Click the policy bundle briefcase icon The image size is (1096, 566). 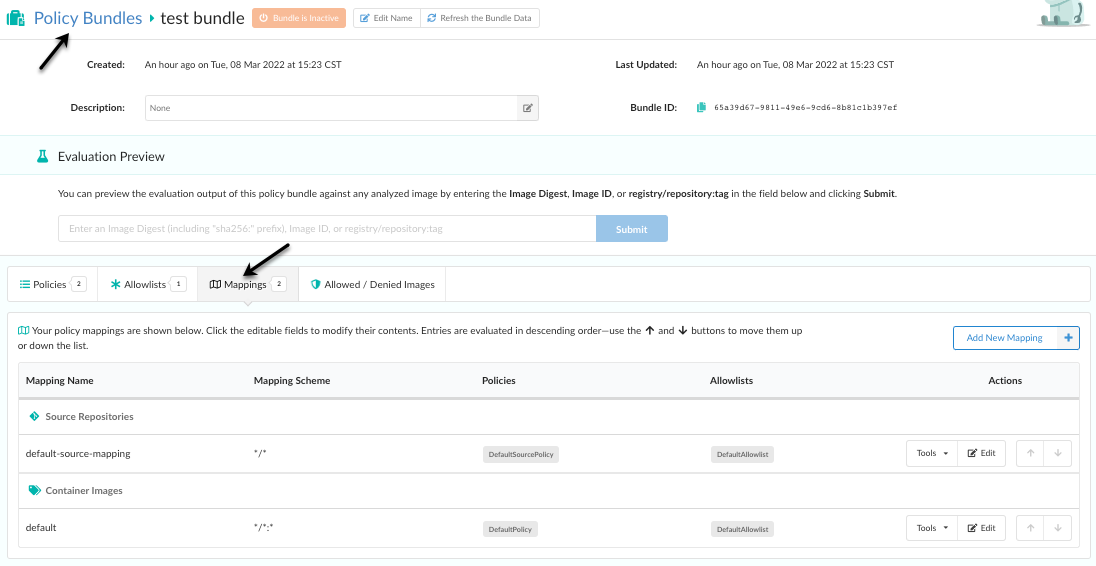(x=16, y=18)
